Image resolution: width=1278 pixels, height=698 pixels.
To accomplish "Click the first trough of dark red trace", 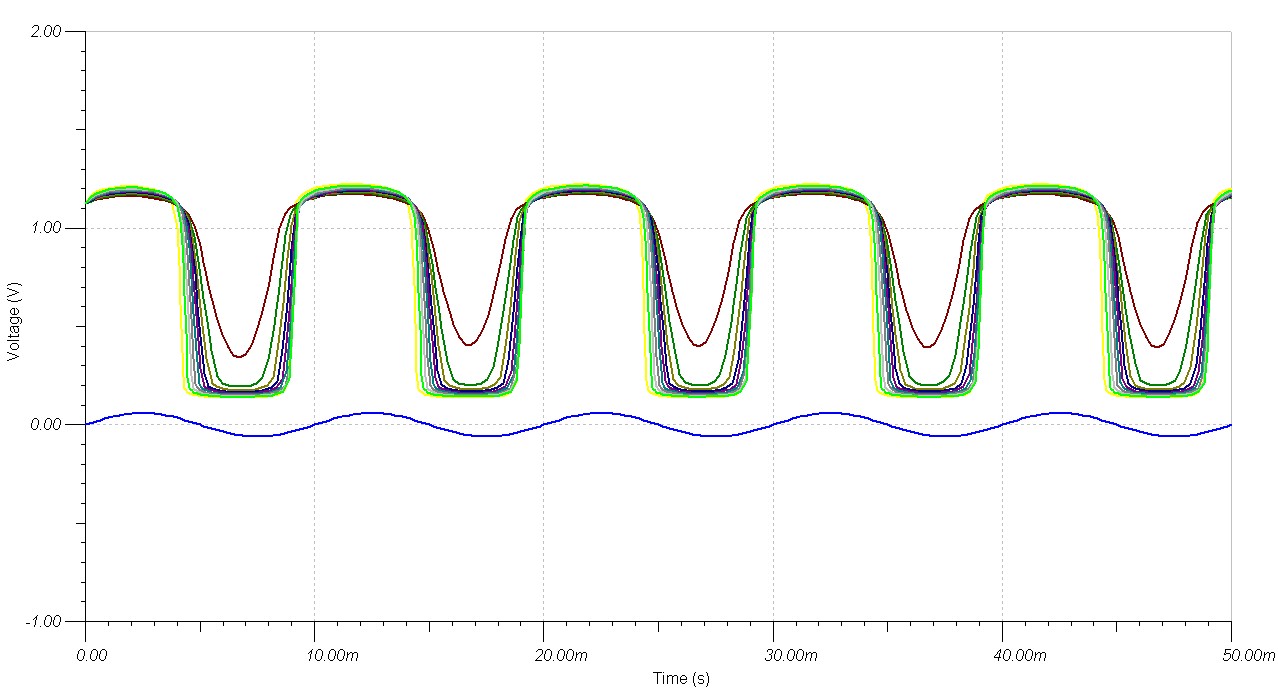I will pyautogui.click(x=239, y=356).
